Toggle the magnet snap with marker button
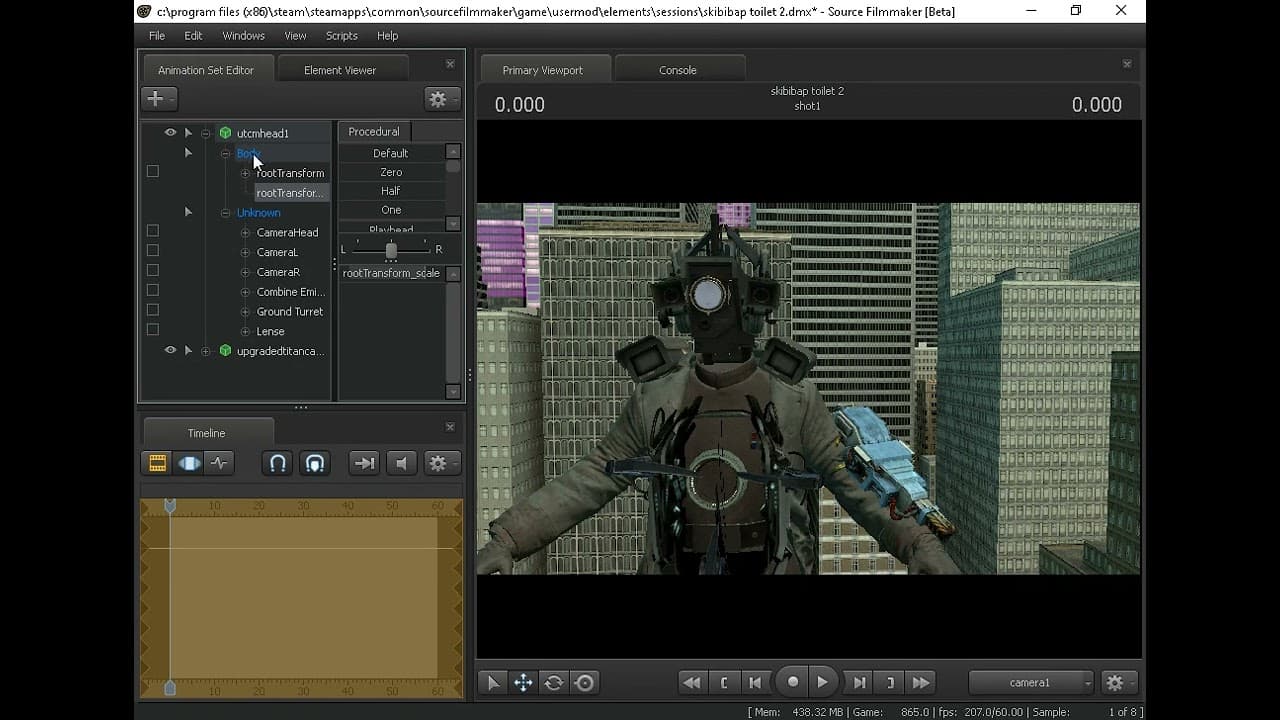 315,463
